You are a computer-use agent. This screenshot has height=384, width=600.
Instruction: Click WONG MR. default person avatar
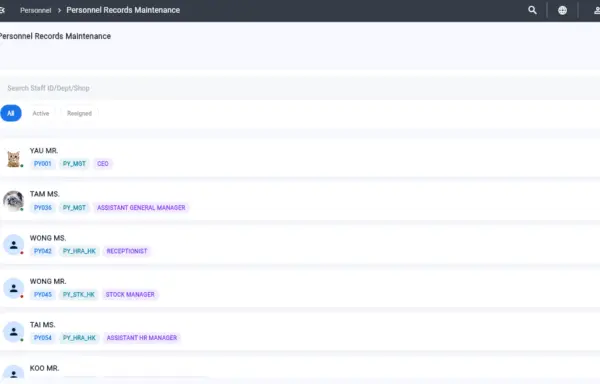click(13, 288)
